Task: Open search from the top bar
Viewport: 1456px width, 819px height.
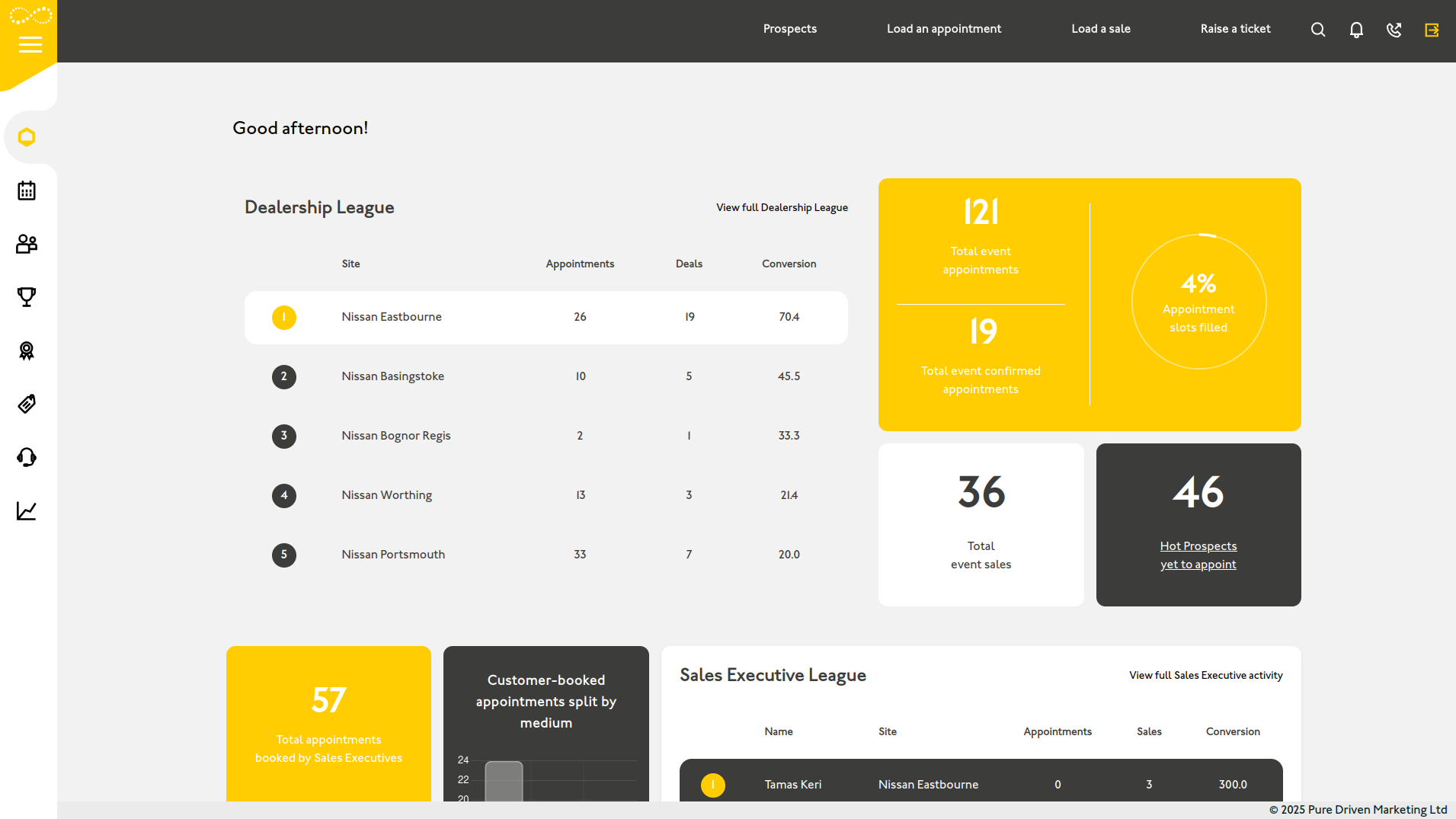Action: pos(1317,30)
